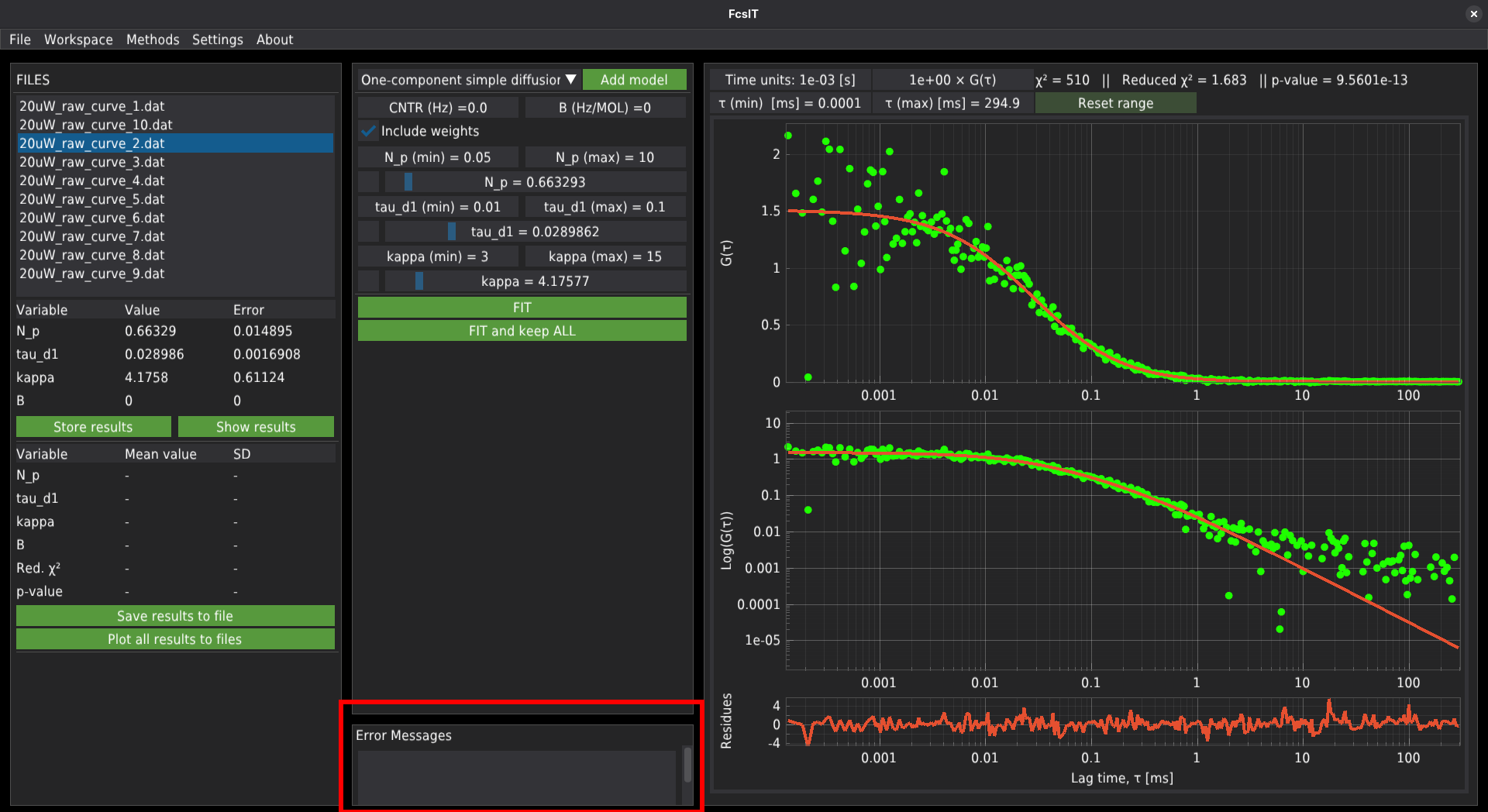Uncheck the Include weights checkbox
1488x812 pixels.
pos(369,132)
